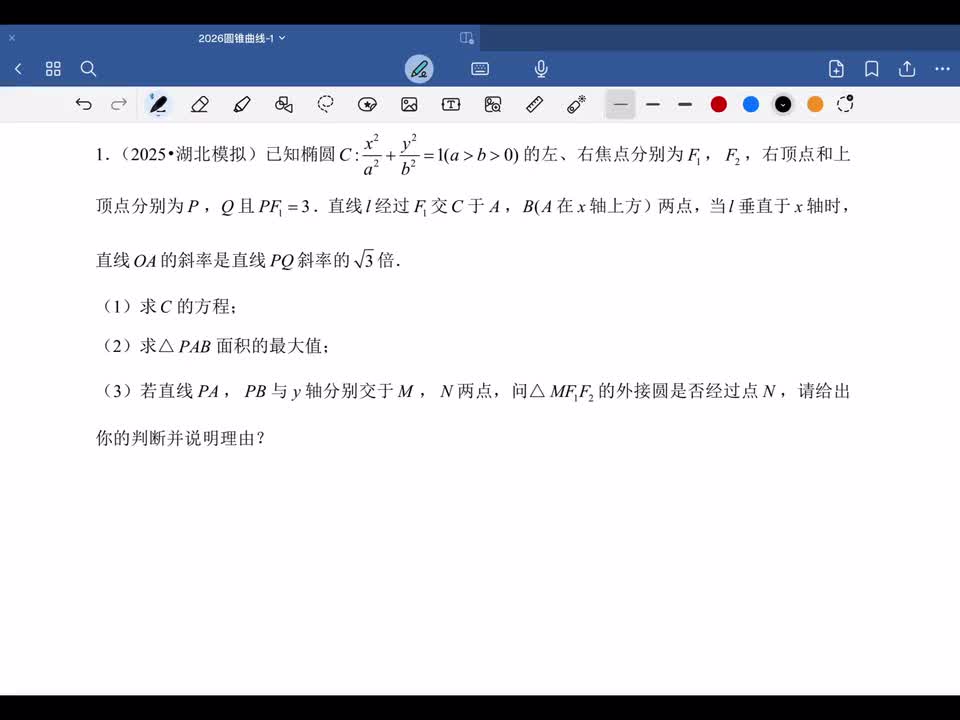Insert an image from photos
This screenshot has height=720, width=960.
pos(409,105)
